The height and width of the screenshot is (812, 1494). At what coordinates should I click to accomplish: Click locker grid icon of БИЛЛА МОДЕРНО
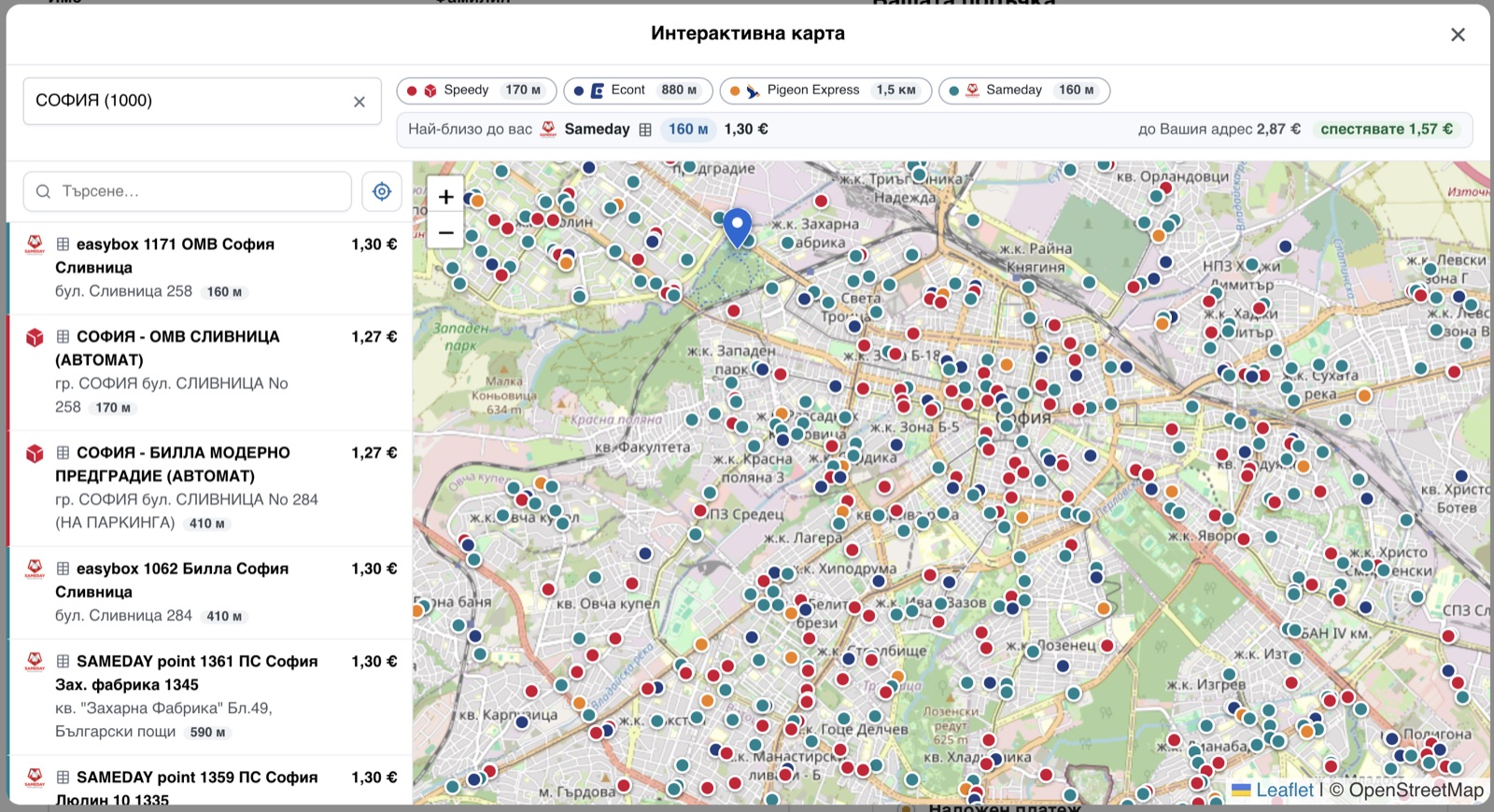pos(63,453)
